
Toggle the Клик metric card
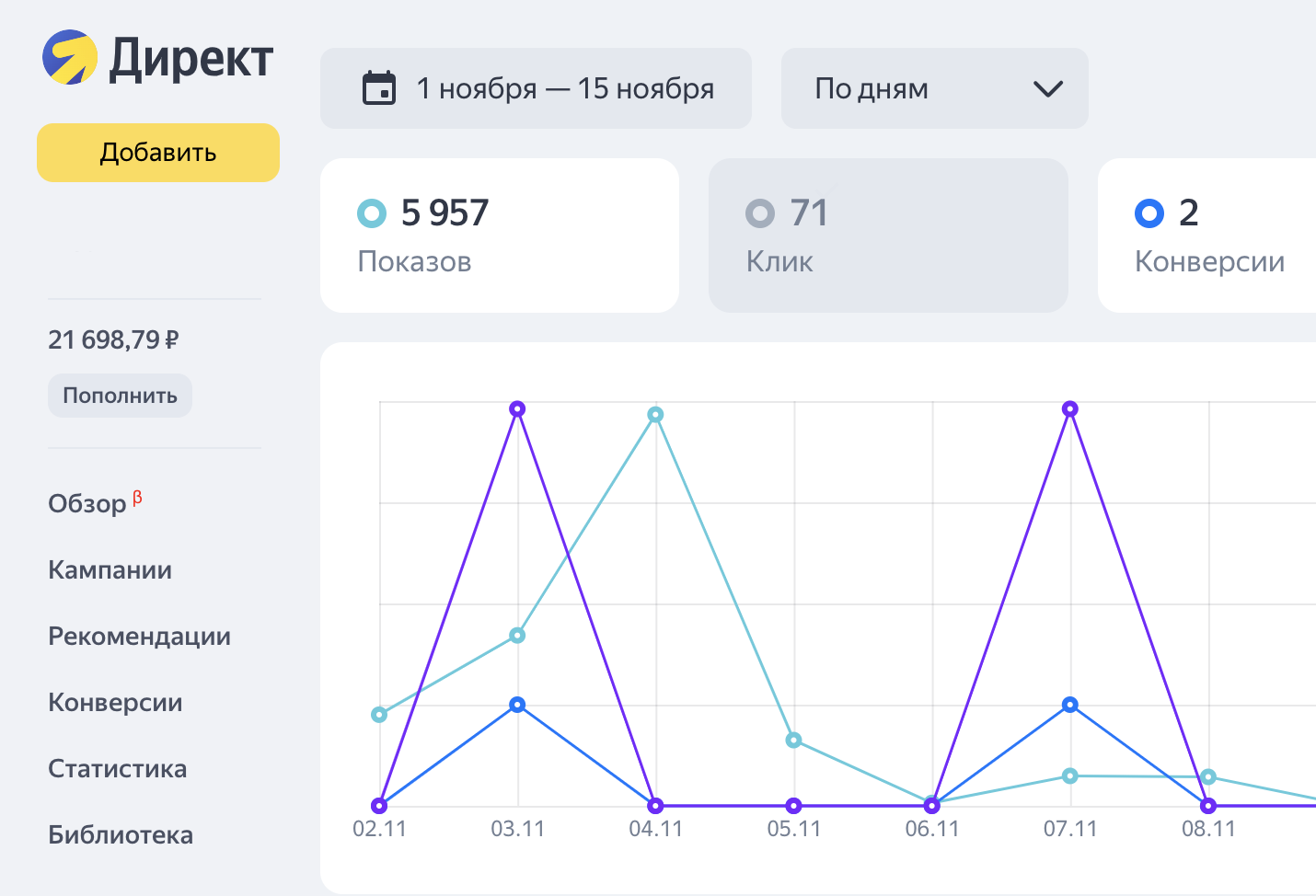pos(887,235)
